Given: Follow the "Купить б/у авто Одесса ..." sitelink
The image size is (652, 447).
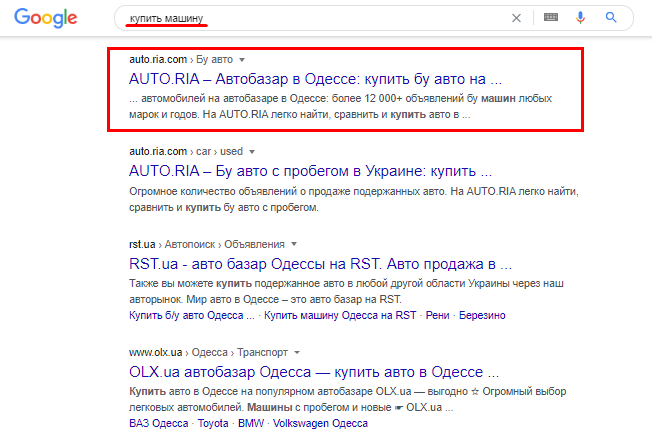Looking at the screenshot, I should tap(192, 315).
